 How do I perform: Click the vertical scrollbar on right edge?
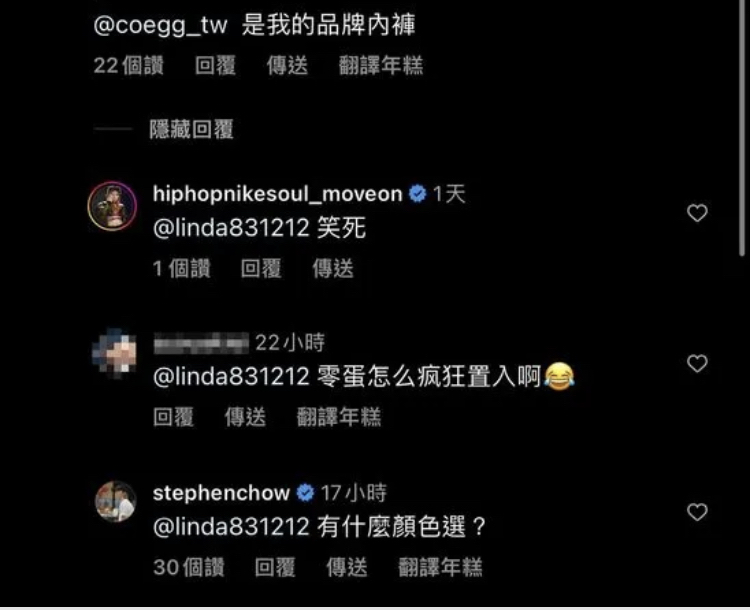coord(742,129)
